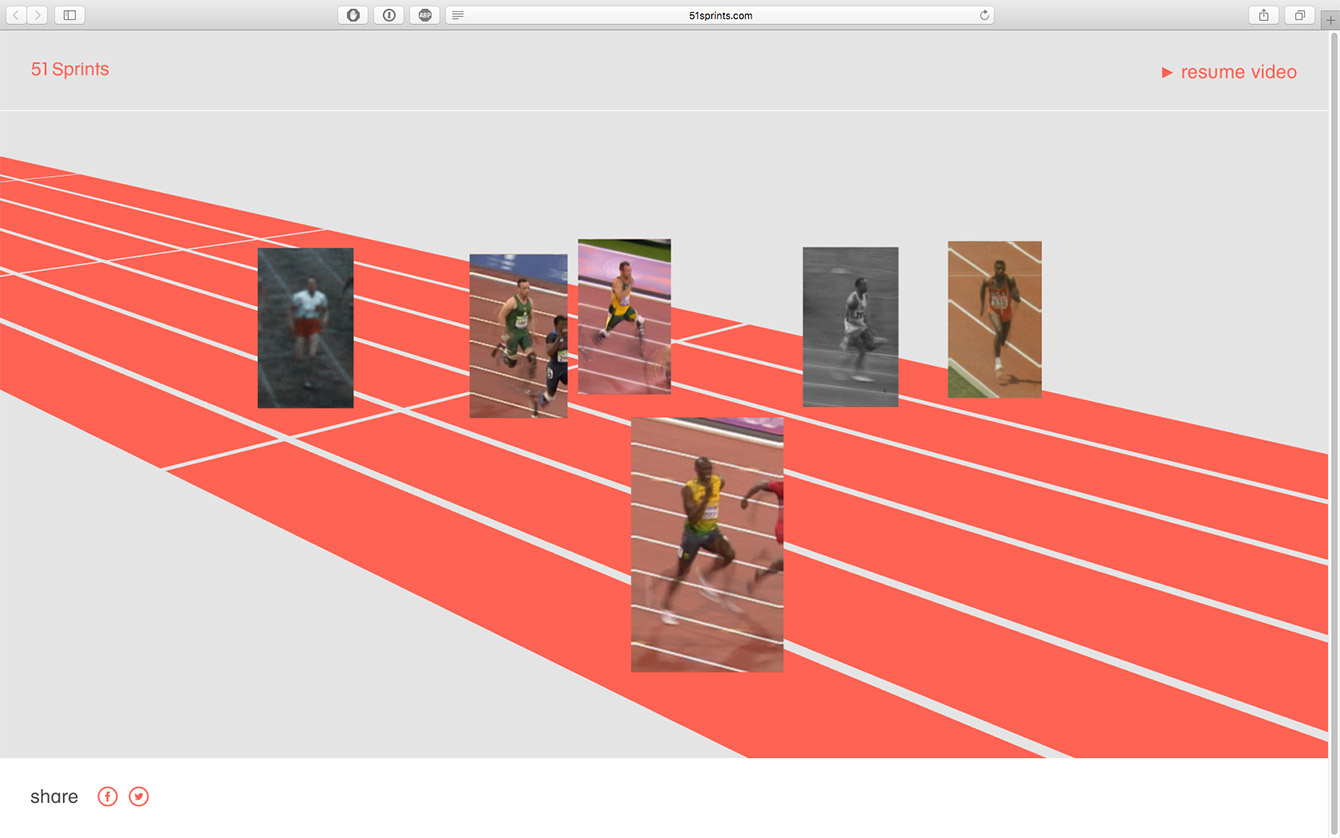Select the green-uniform runner beside a dark-clad runner
This screenshot has height=838, width=1340.
point(518,336)
